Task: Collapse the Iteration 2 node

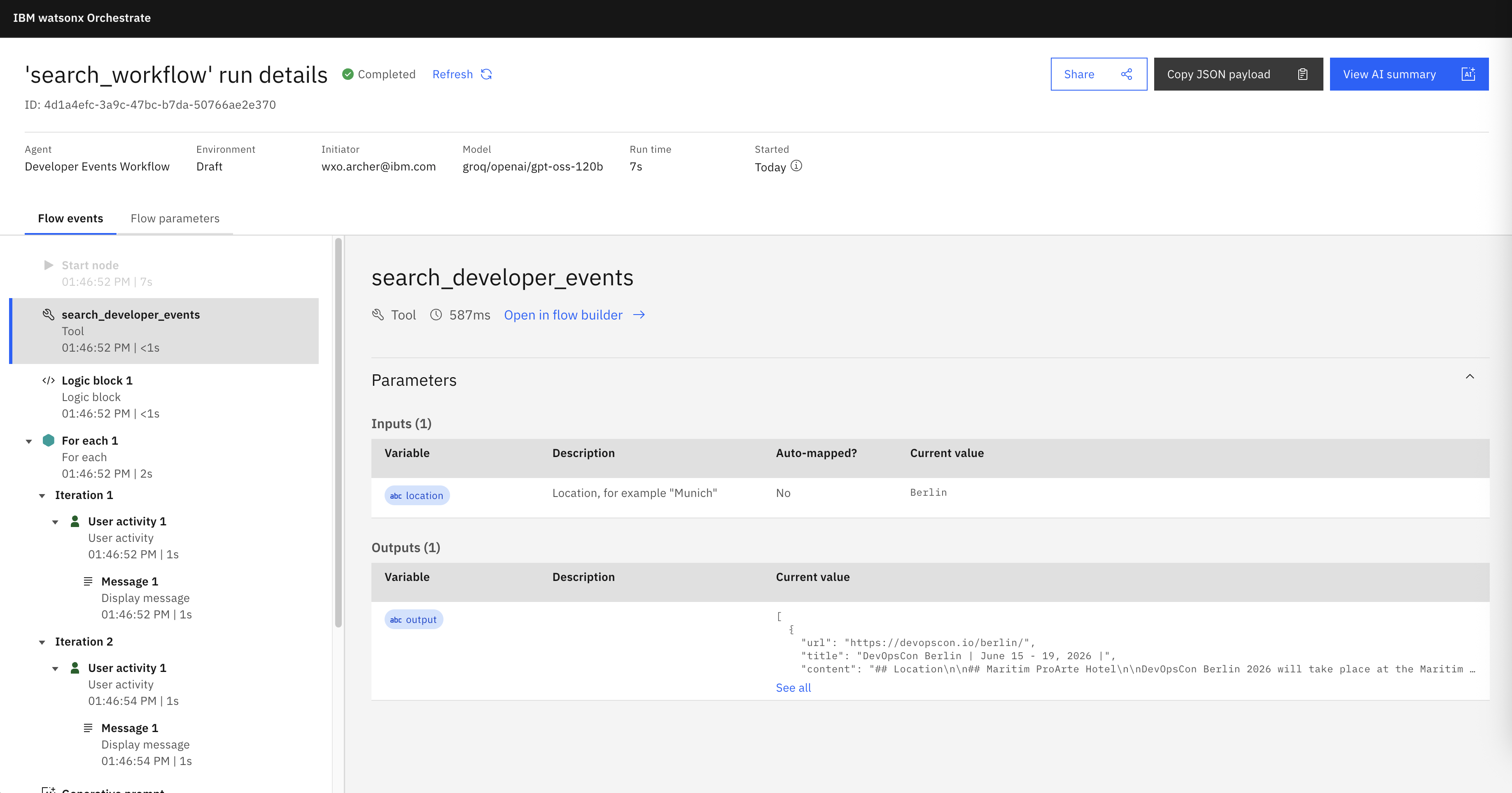Action: point(42,643)
